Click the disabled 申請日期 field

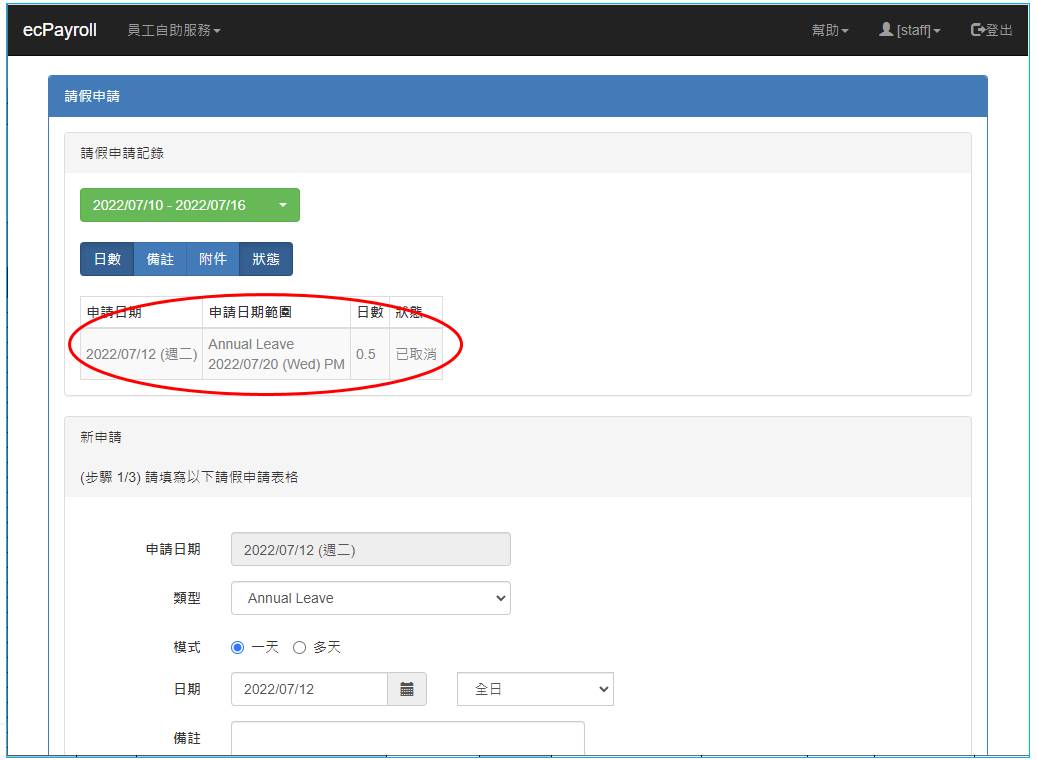[x=370, y=549]
